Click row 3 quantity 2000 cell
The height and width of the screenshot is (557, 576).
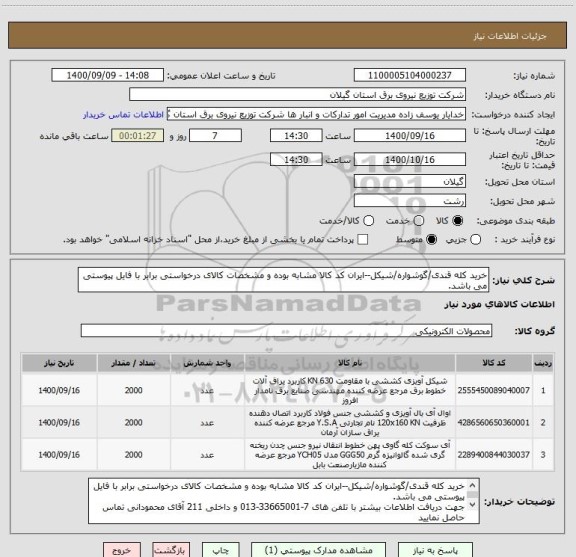(134, 454)
